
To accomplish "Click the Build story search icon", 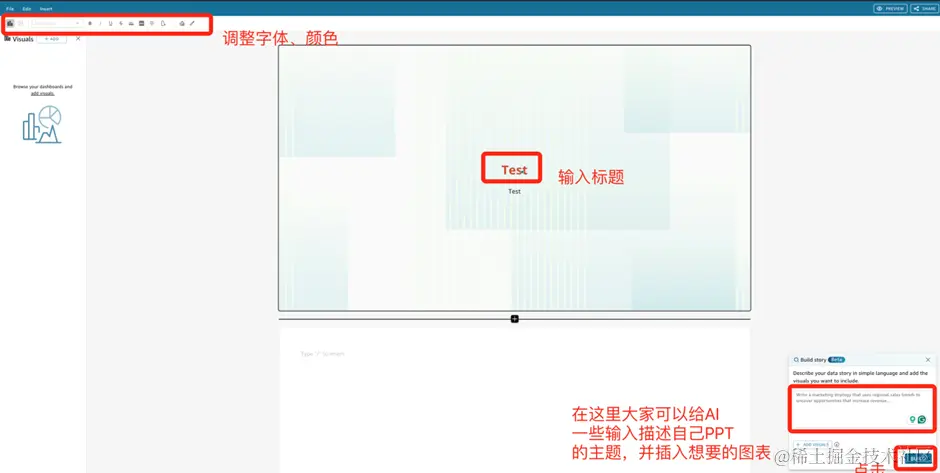I will pyautogui.click(x=796, y=360).
